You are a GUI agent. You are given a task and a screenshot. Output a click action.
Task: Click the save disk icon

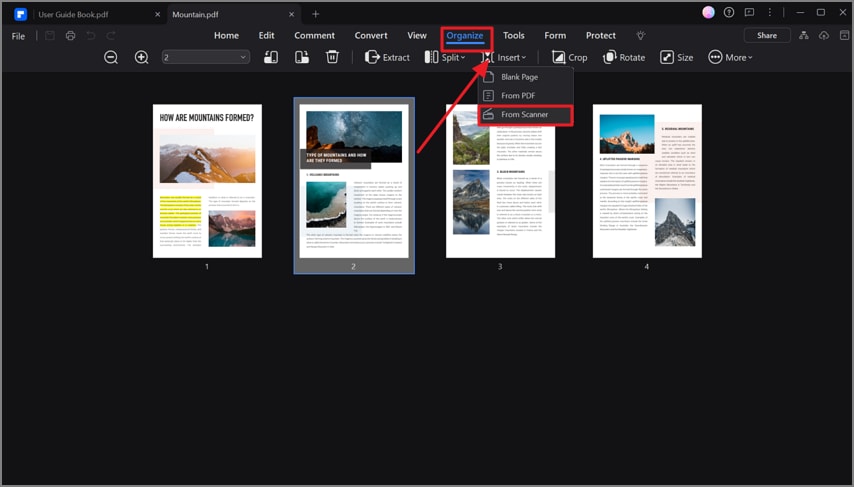50,36
